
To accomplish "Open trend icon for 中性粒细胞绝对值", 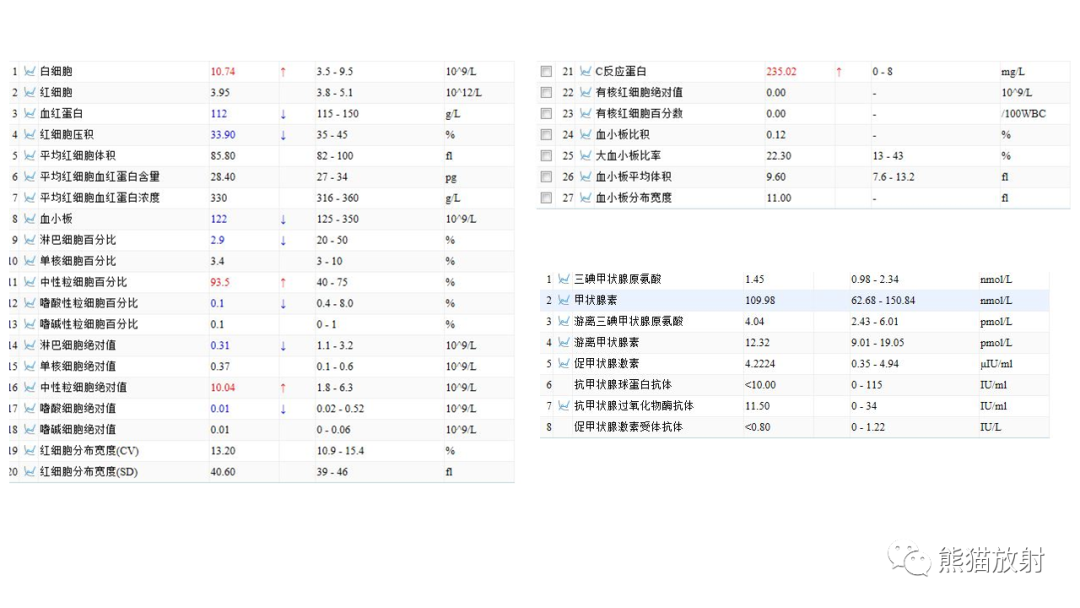I will click(30, 388).
